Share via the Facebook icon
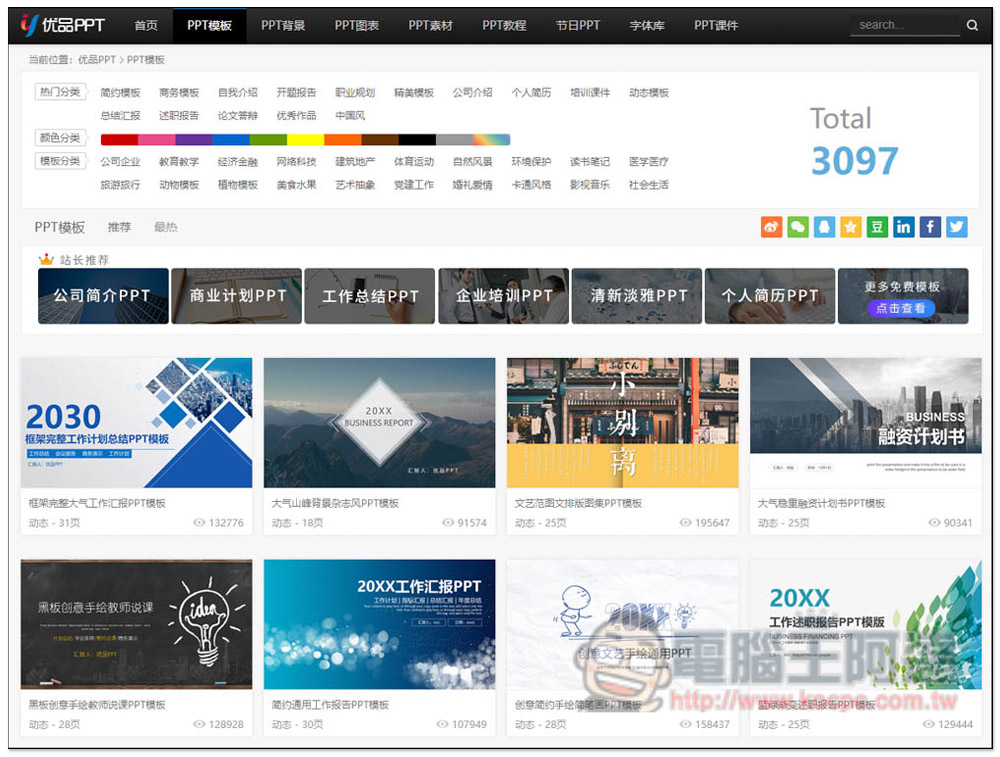 [930, 227]
